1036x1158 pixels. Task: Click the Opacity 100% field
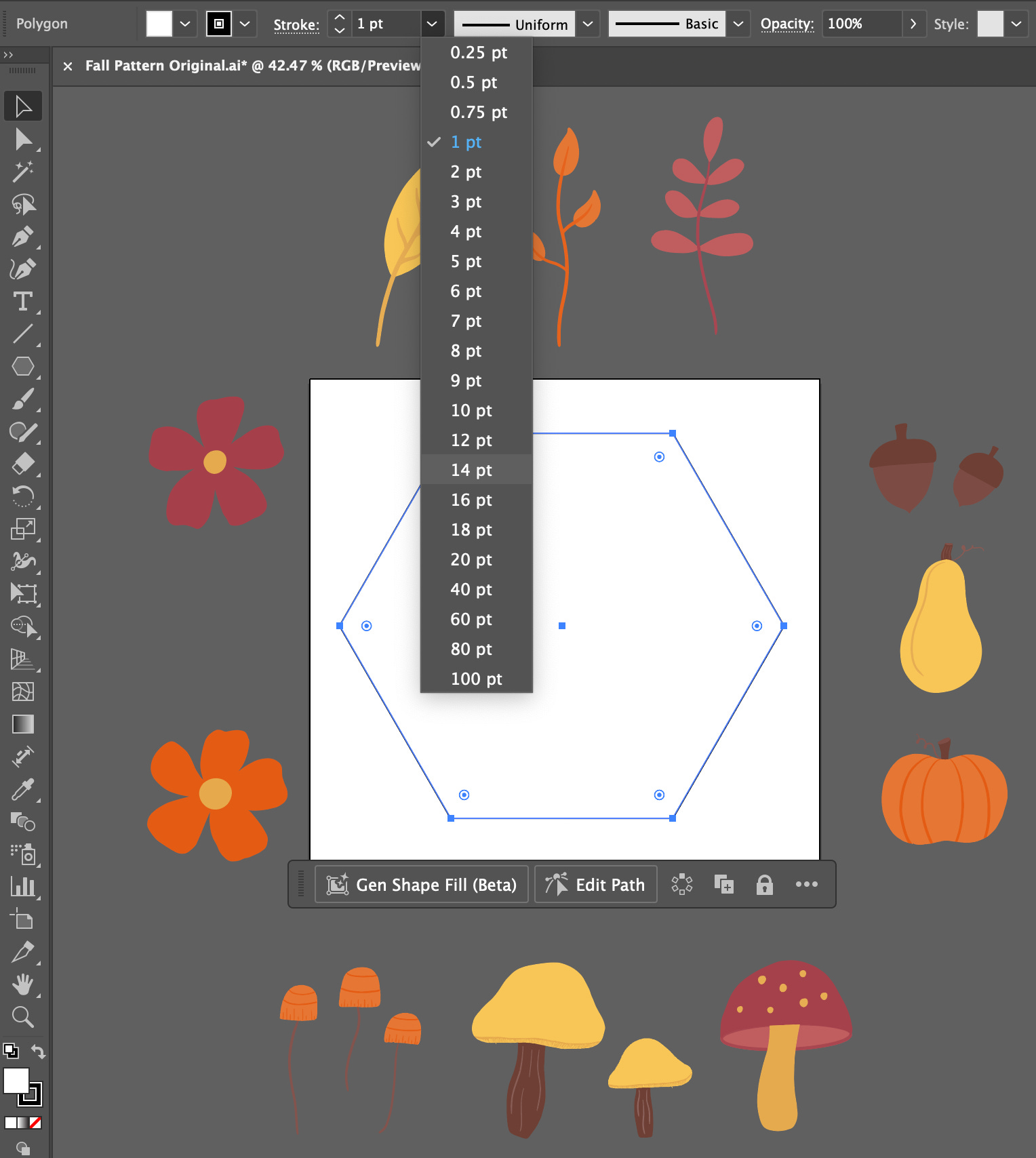coord(862,24)
